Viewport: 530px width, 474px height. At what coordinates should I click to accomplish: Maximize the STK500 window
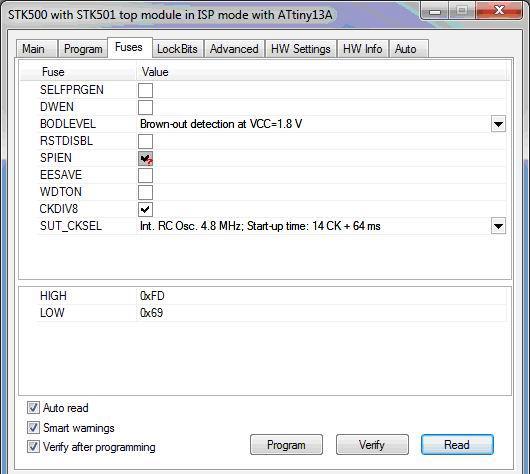(x=462, y=11)
